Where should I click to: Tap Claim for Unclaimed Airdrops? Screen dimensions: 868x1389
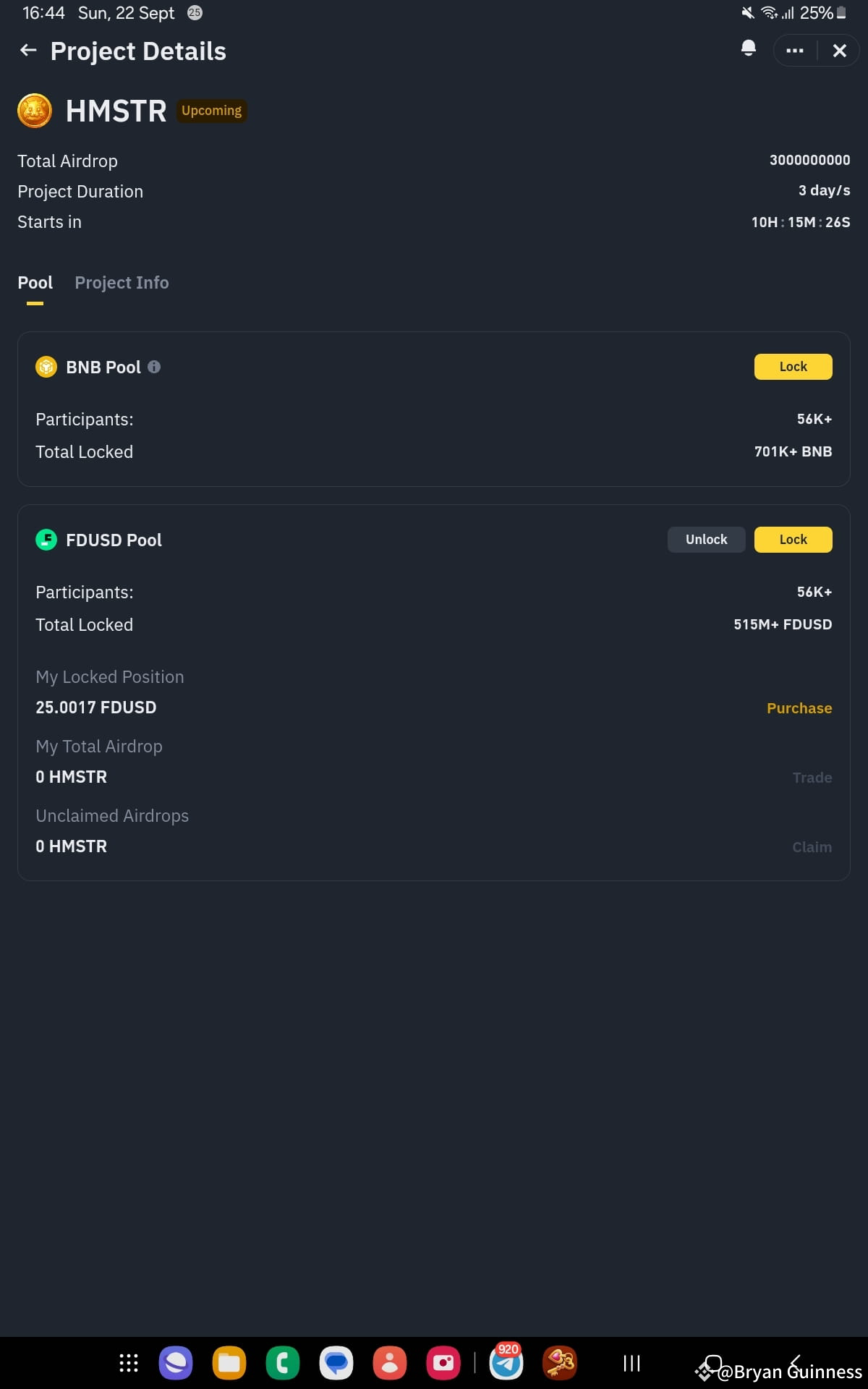click(x=812, y=846)
